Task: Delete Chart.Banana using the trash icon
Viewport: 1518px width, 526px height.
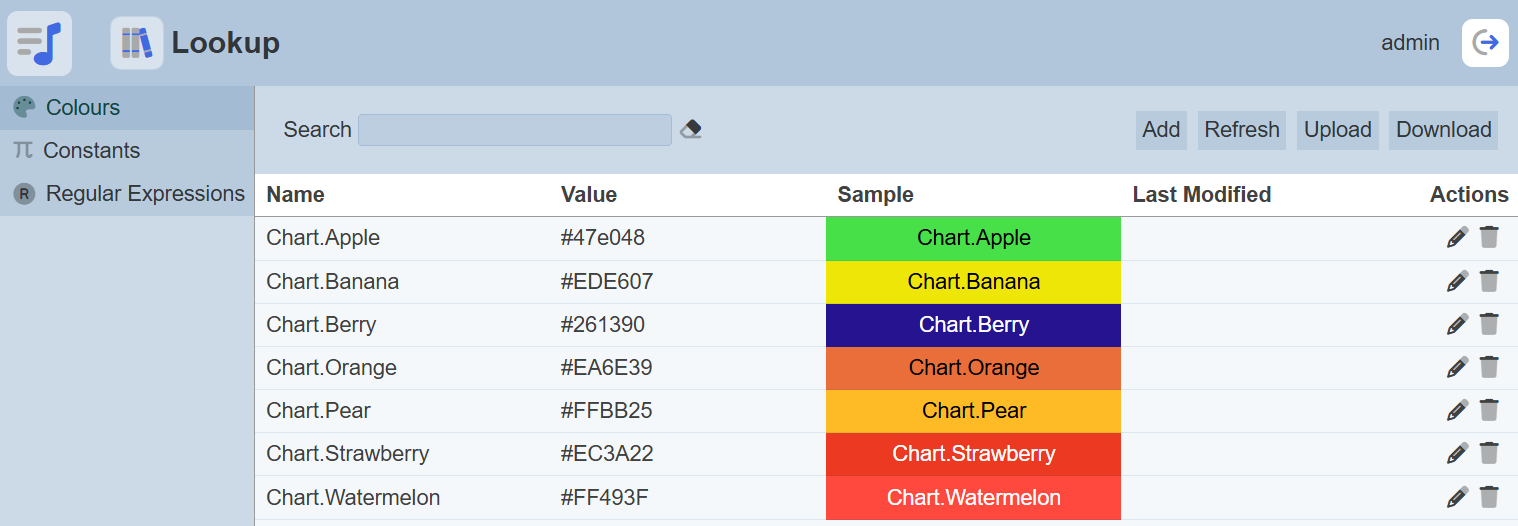Action: 1489,281
